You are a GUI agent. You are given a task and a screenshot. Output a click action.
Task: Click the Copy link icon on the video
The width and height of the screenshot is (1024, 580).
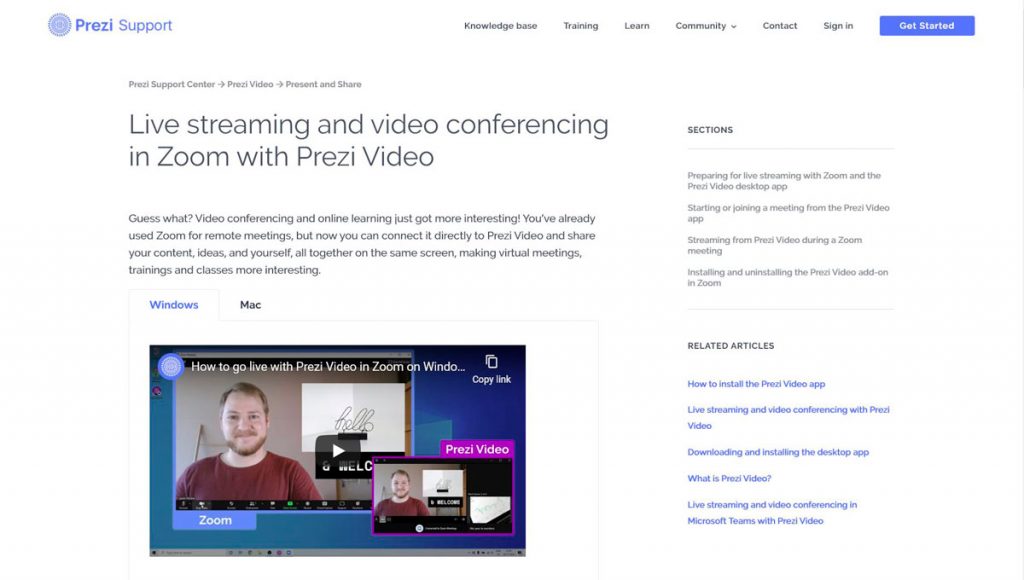489,363
